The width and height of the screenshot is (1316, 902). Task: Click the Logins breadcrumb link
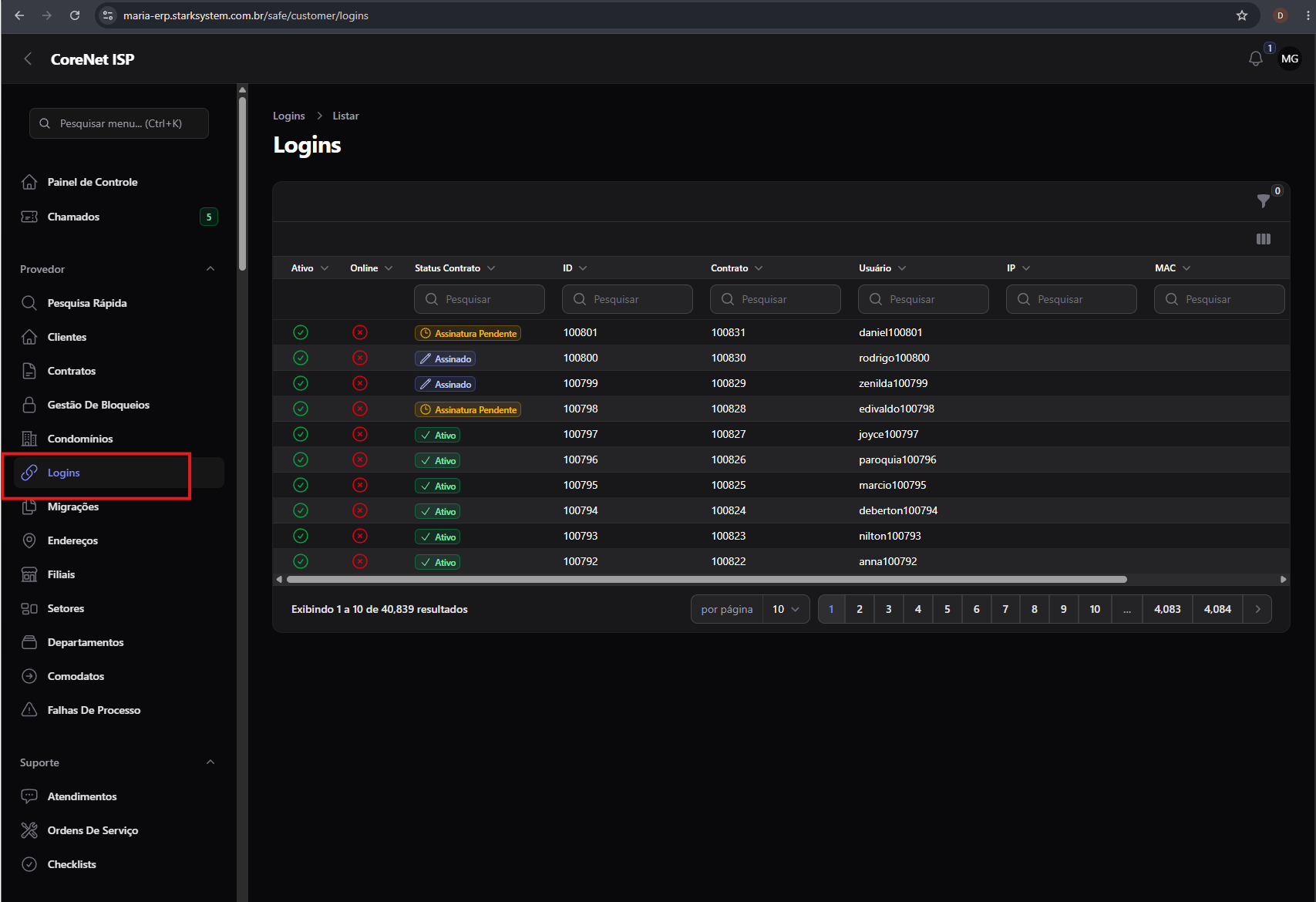point(289,116)
